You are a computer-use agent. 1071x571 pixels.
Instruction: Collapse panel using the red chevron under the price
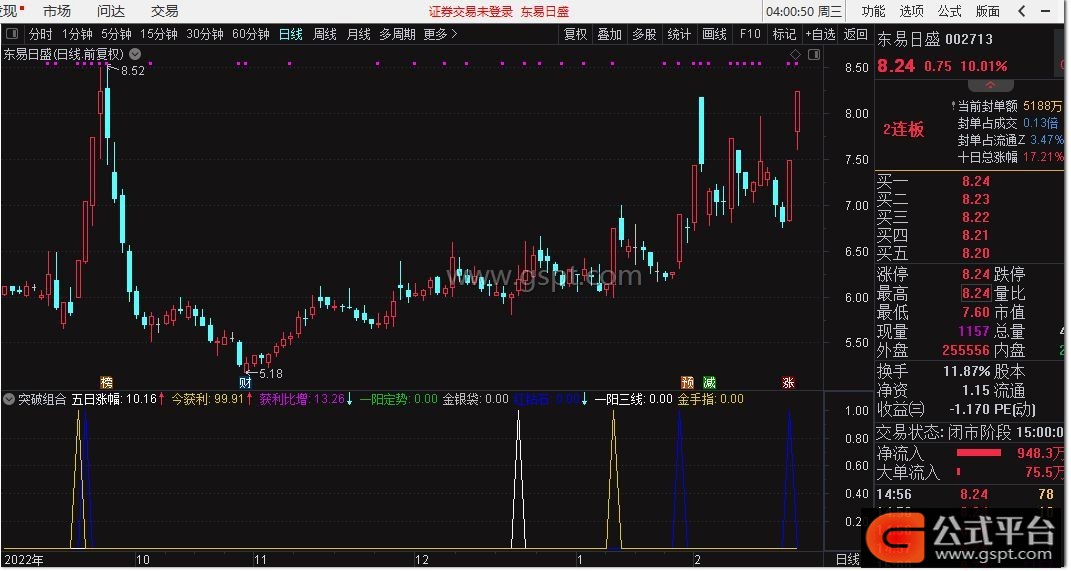click(990, 85)
